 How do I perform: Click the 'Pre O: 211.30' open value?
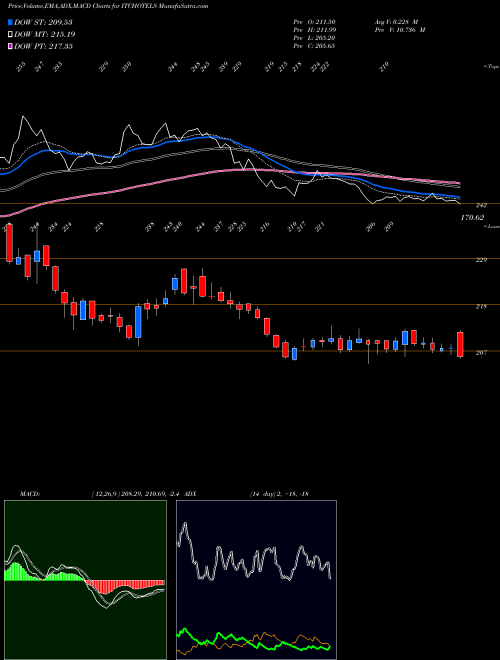[x=314, y=22]
